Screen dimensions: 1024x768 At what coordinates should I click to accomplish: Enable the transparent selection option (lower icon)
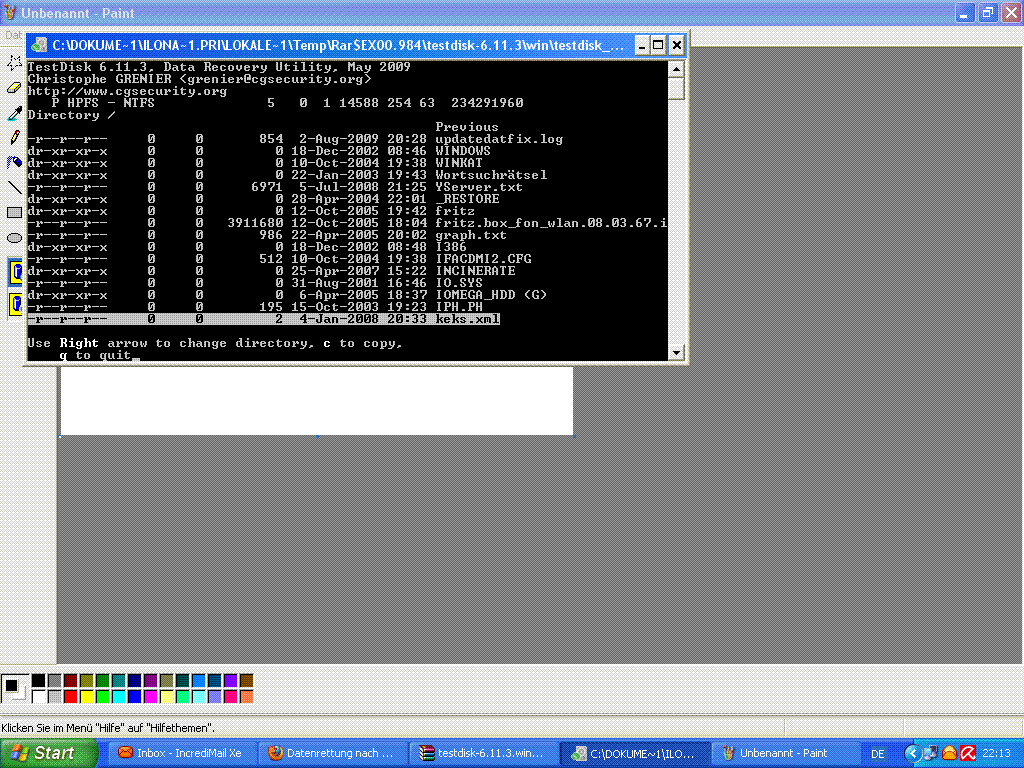point(15,304)
